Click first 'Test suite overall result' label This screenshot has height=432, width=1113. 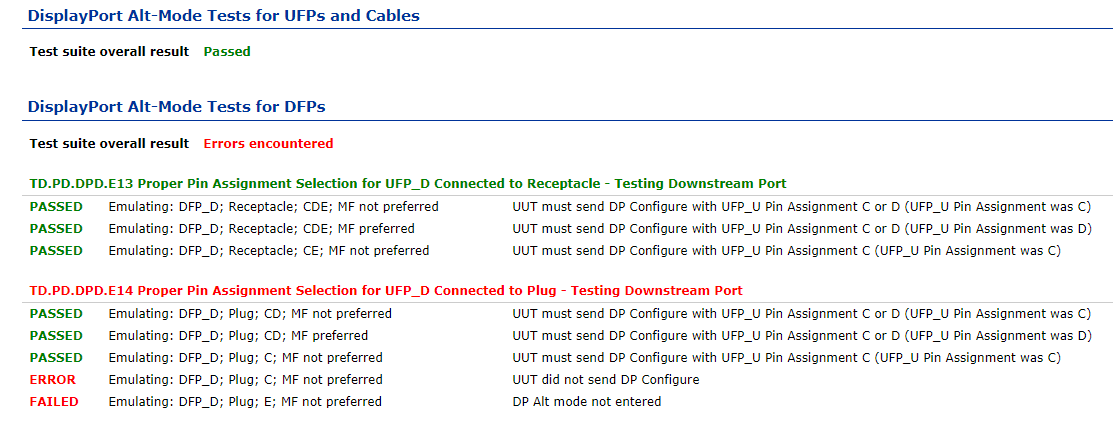109,52
